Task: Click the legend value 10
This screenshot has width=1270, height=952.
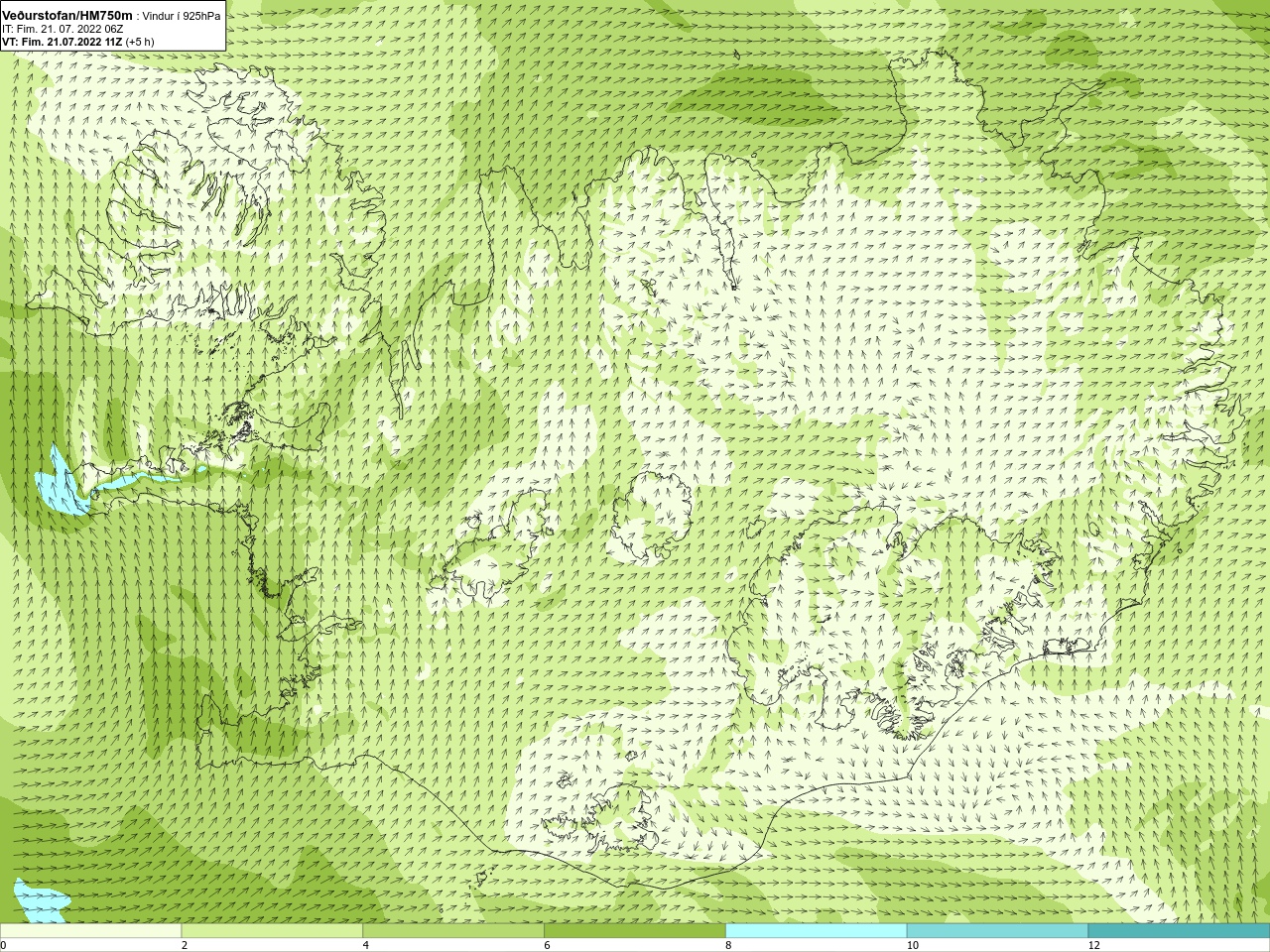Action: (x=912, y=945)
